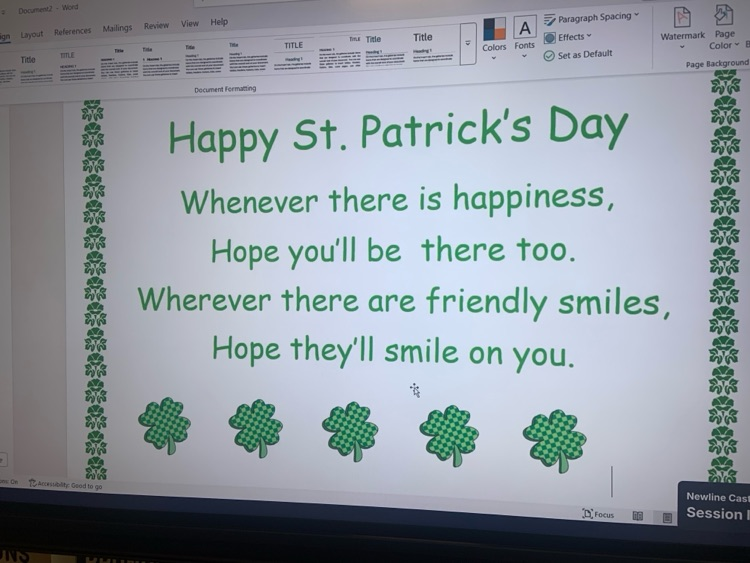Click the Effects button label
The width and height of the screenshot is (750, 563).
[571, 37]
